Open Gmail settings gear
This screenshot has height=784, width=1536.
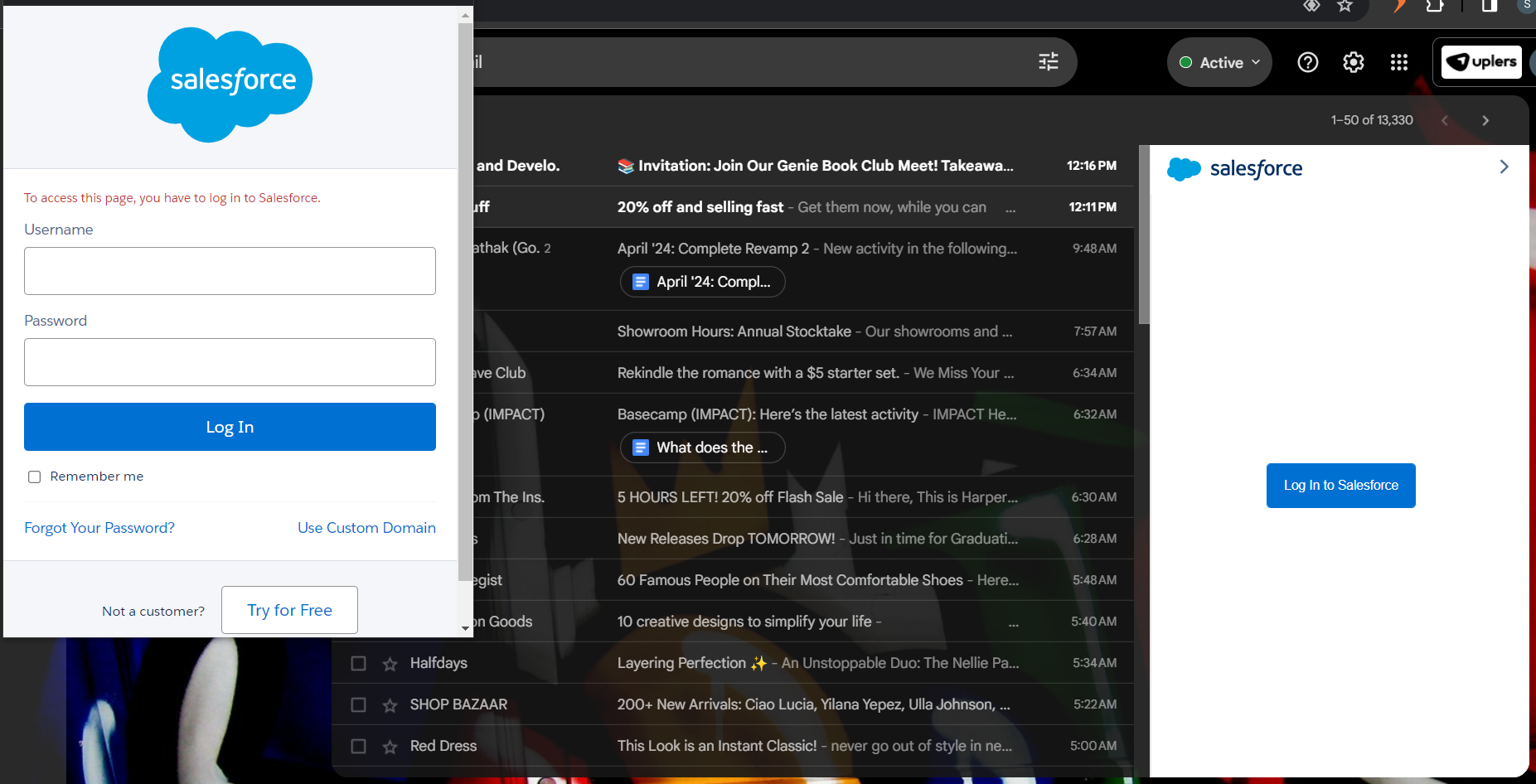pos(1354,62)
